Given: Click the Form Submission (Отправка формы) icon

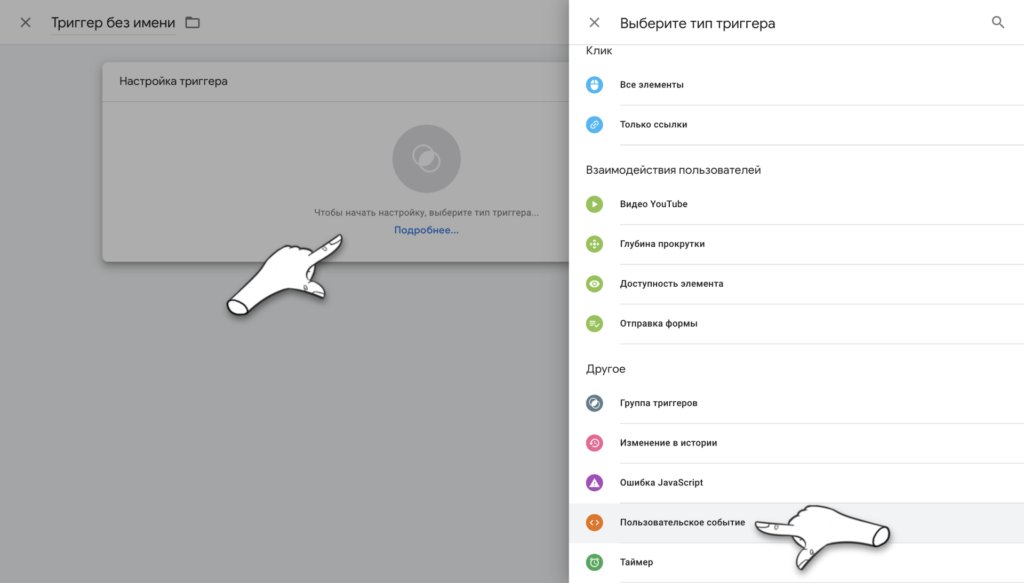Looking at the screenshot, I should (594, 323).
